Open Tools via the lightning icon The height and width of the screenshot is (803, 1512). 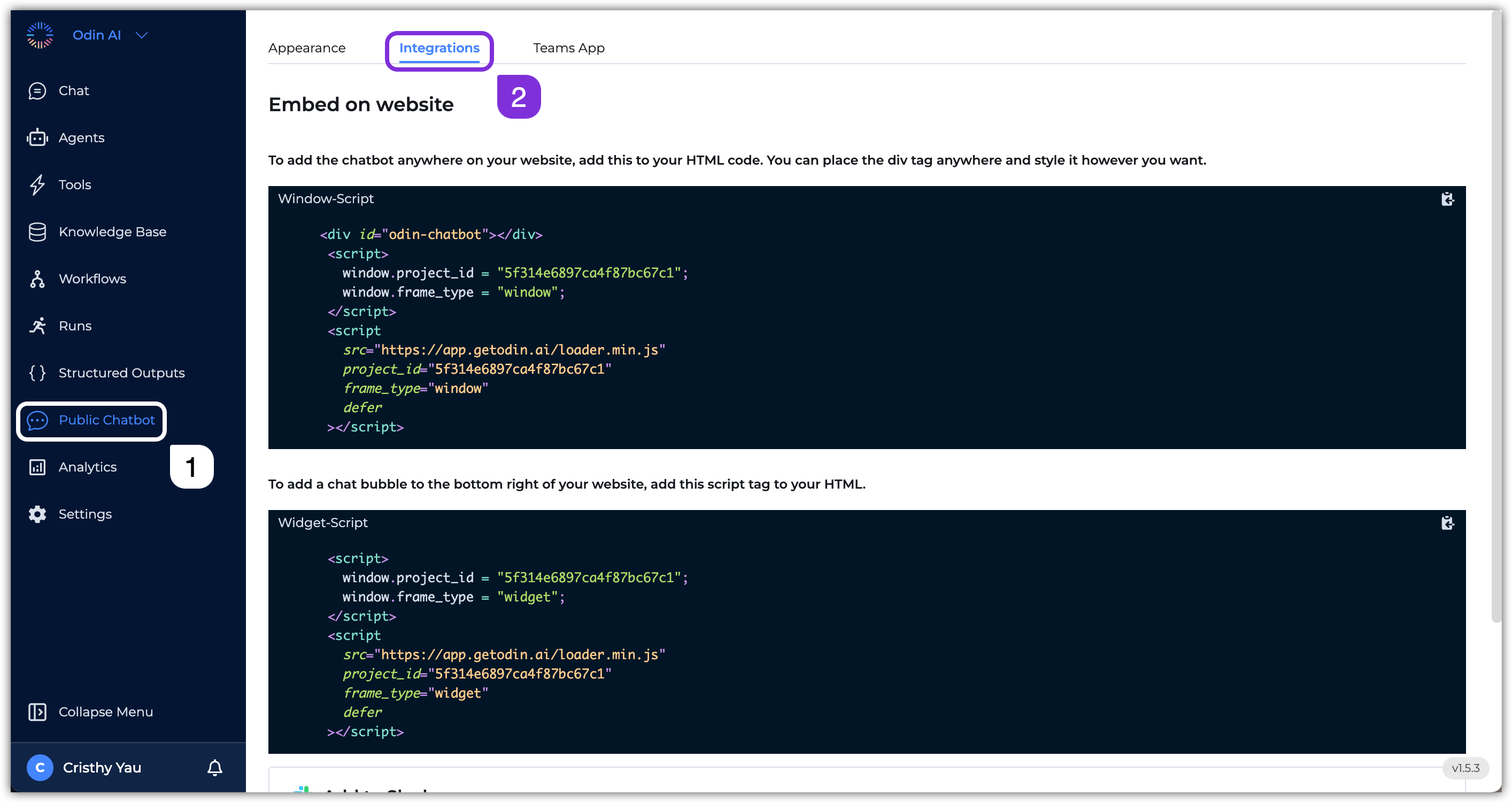37,184
